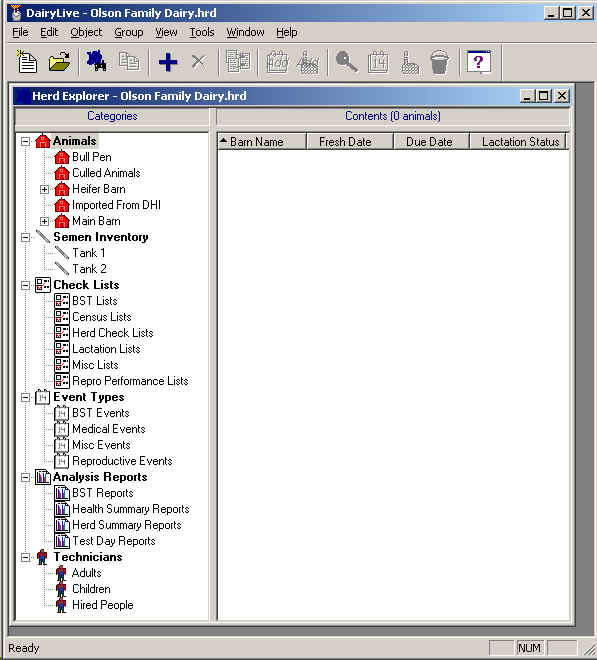597x660 pixels.
Task: Select Children under Technicians
Action: [x=91, y=589]
